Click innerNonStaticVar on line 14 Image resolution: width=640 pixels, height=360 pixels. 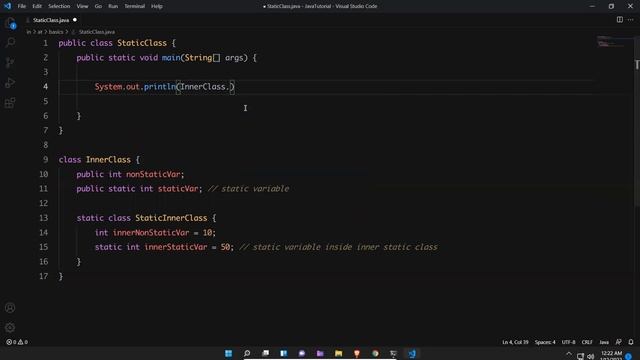[x=151, y=233]
